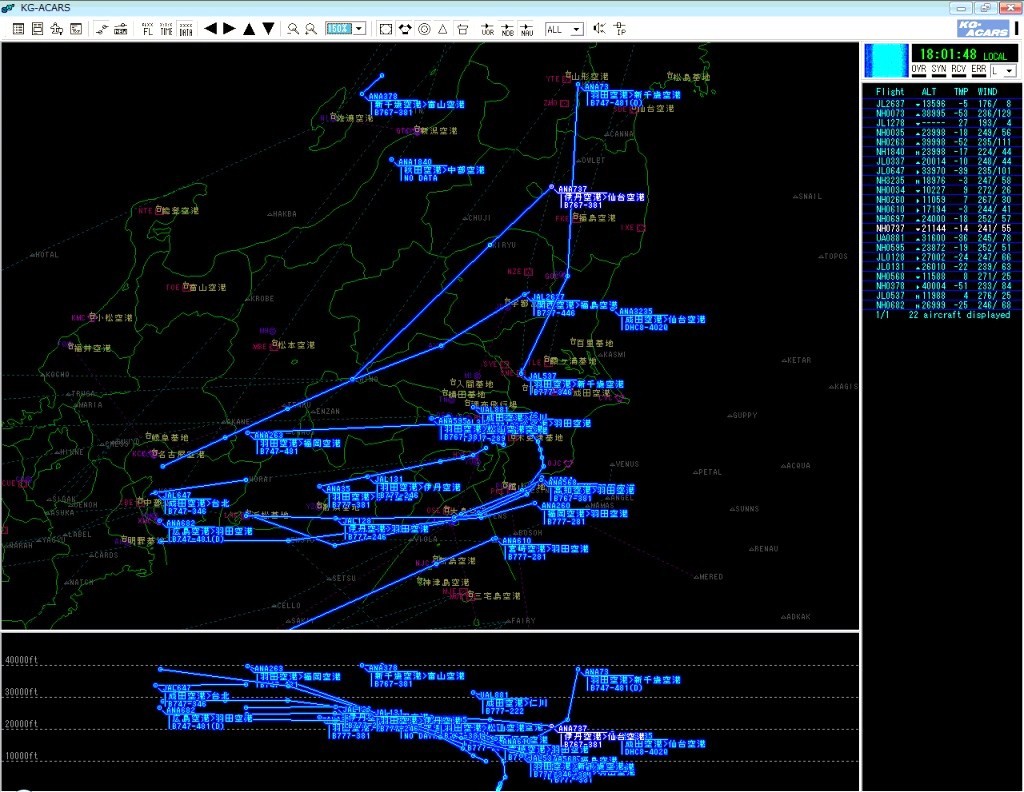
Task: Click the ANA378 aircraft label on map
Action: coord(383,97)
